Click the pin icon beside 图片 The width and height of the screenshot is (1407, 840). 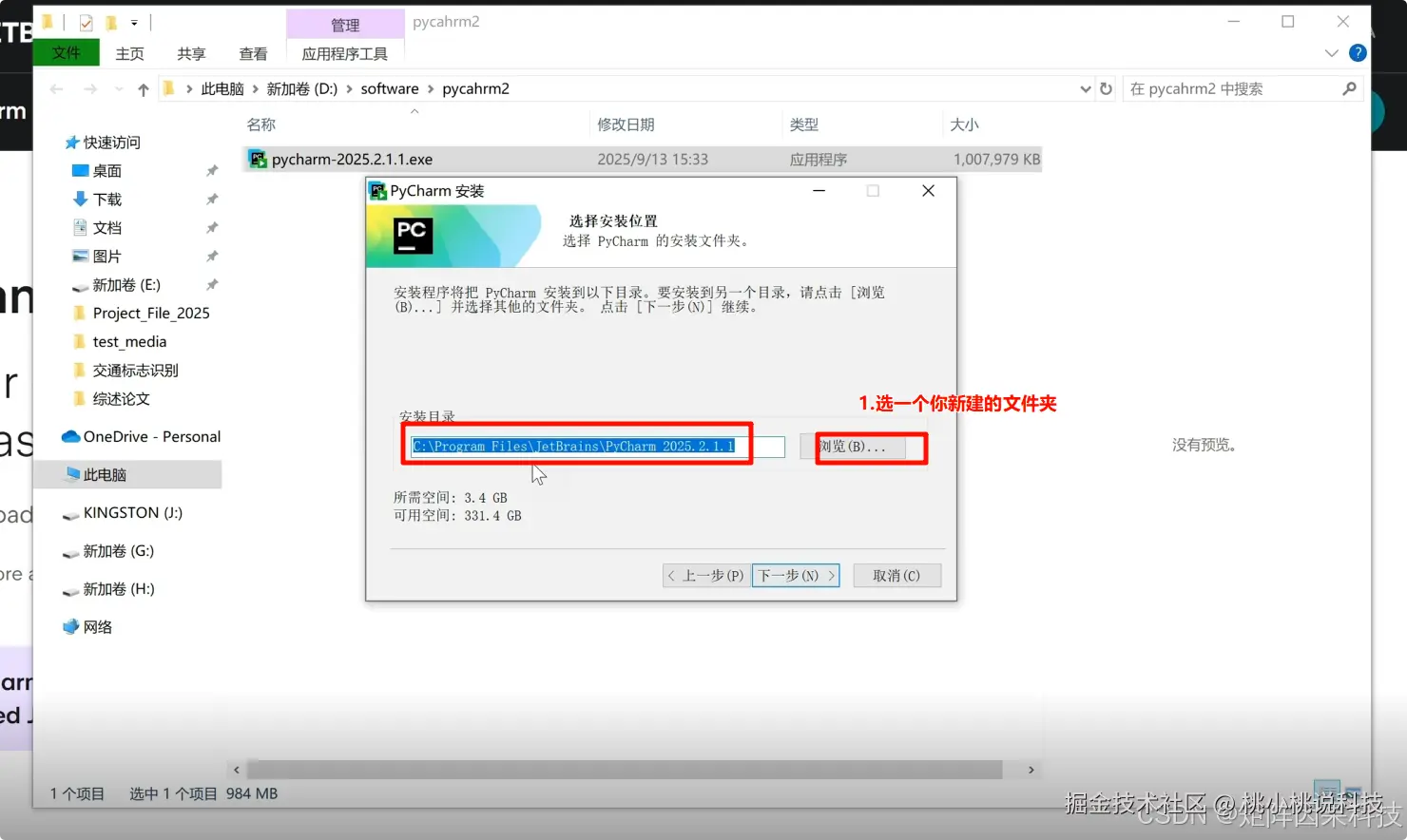pyautogui.click(x=212, y=257)
